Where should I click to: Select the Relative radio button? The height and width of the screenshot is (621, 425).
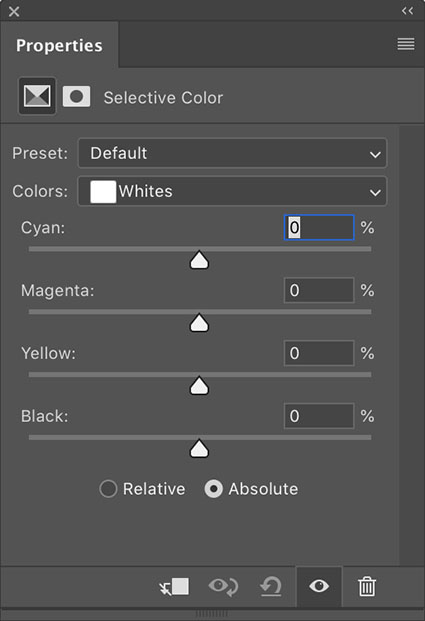pos(108,489)
